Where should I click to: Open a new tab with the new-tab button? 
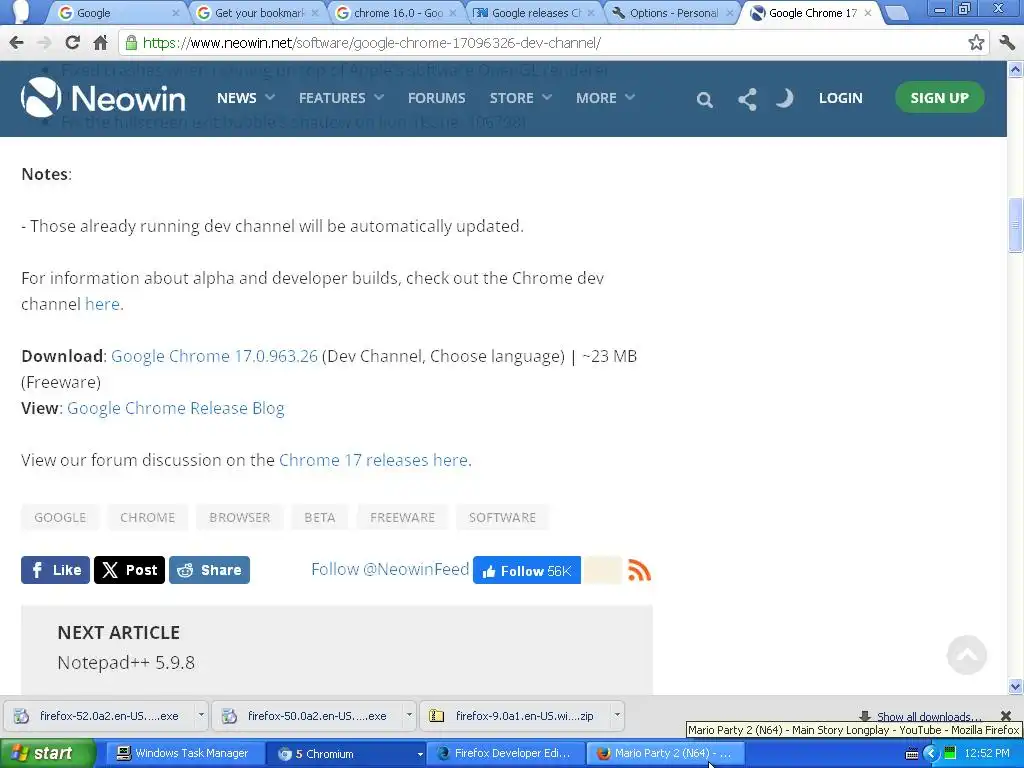[897, 13]
